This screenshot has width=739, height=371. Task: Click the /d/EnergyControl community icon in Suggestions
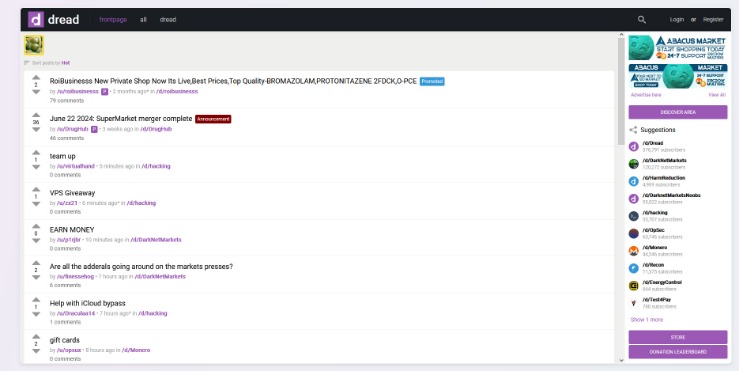pos(633,286)
